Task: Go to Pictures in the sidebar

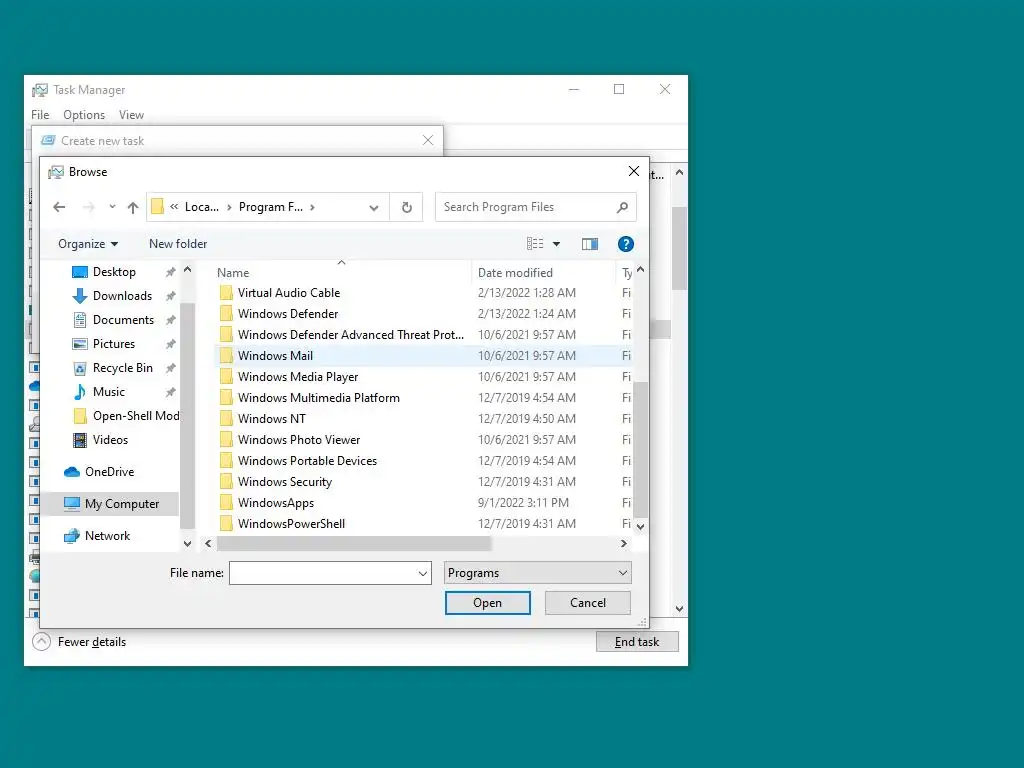Action: click(x=114, y=344)
